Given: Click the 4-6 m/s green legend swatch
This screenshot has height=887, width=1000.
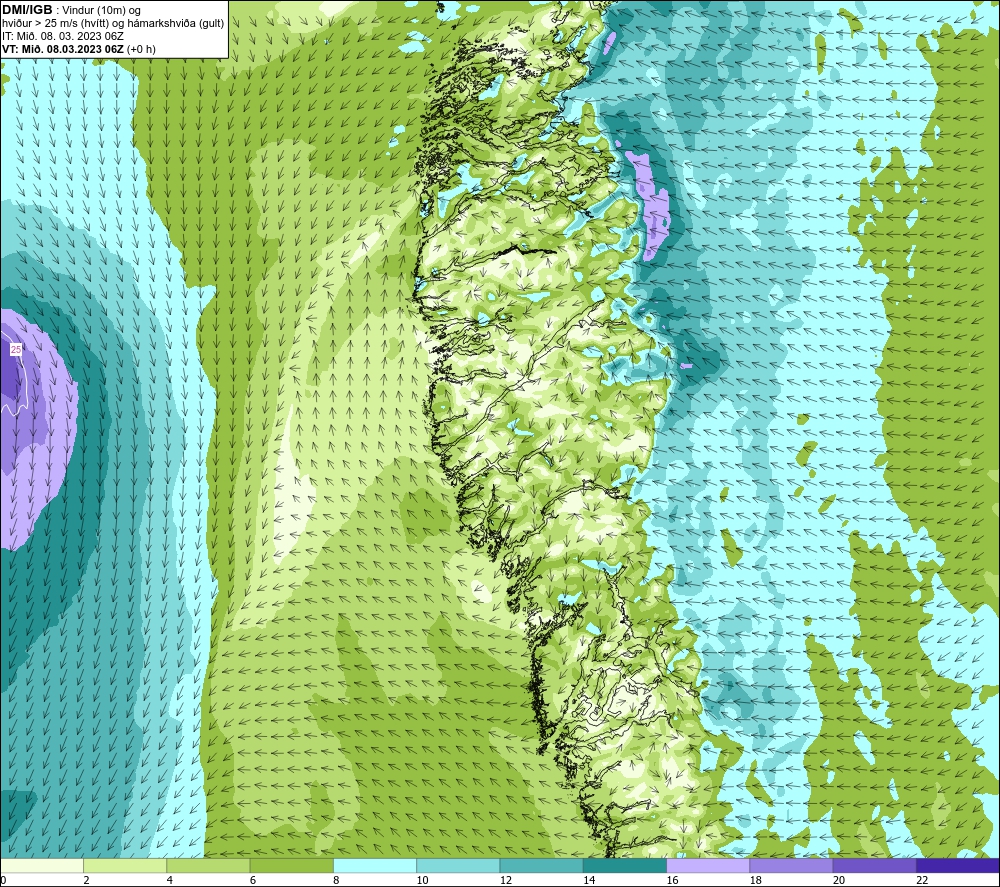Looking at the screenshot, I should [208, 865].
